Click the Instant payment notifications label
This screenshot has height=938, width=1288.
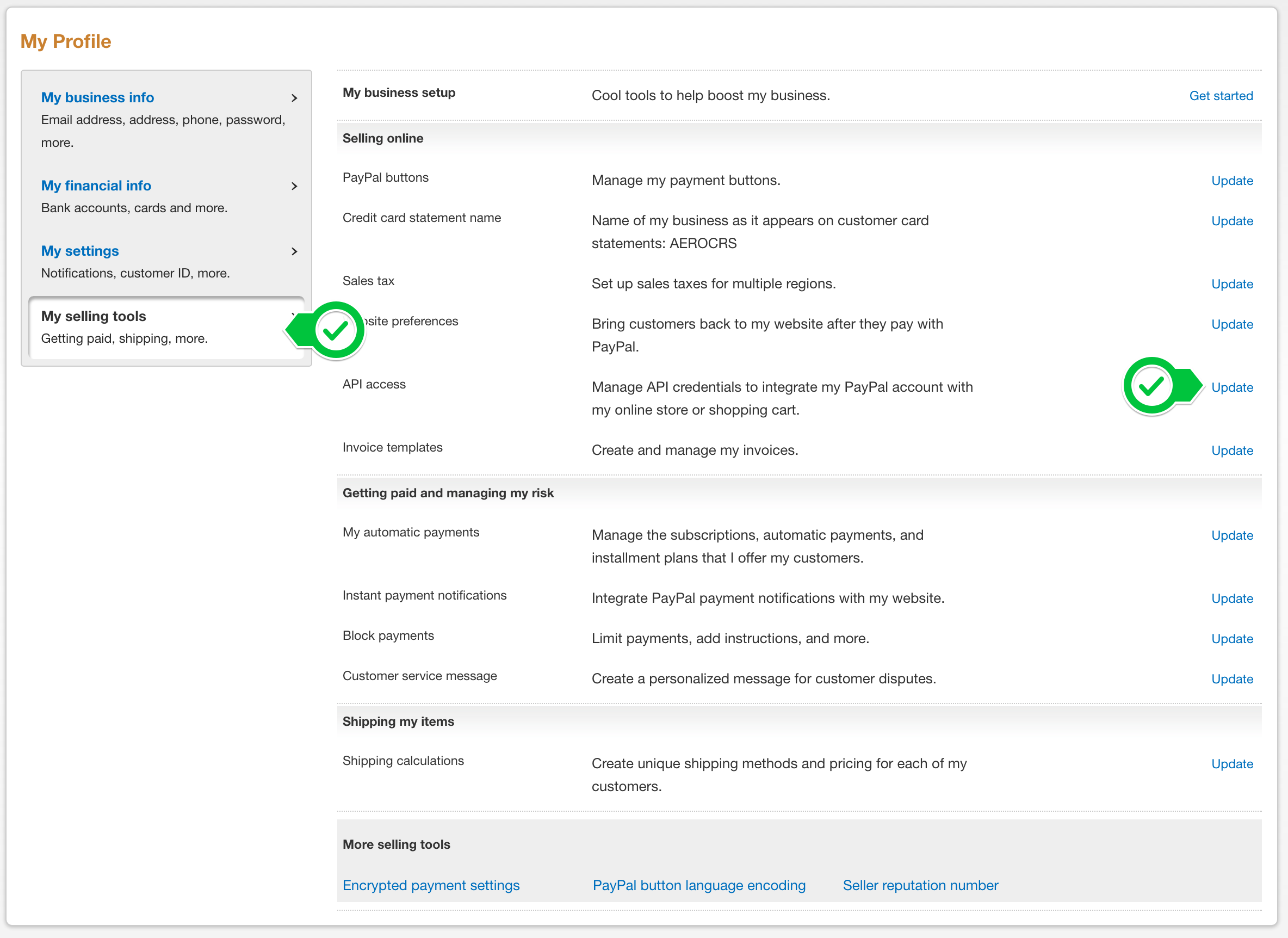click(424, 595)
